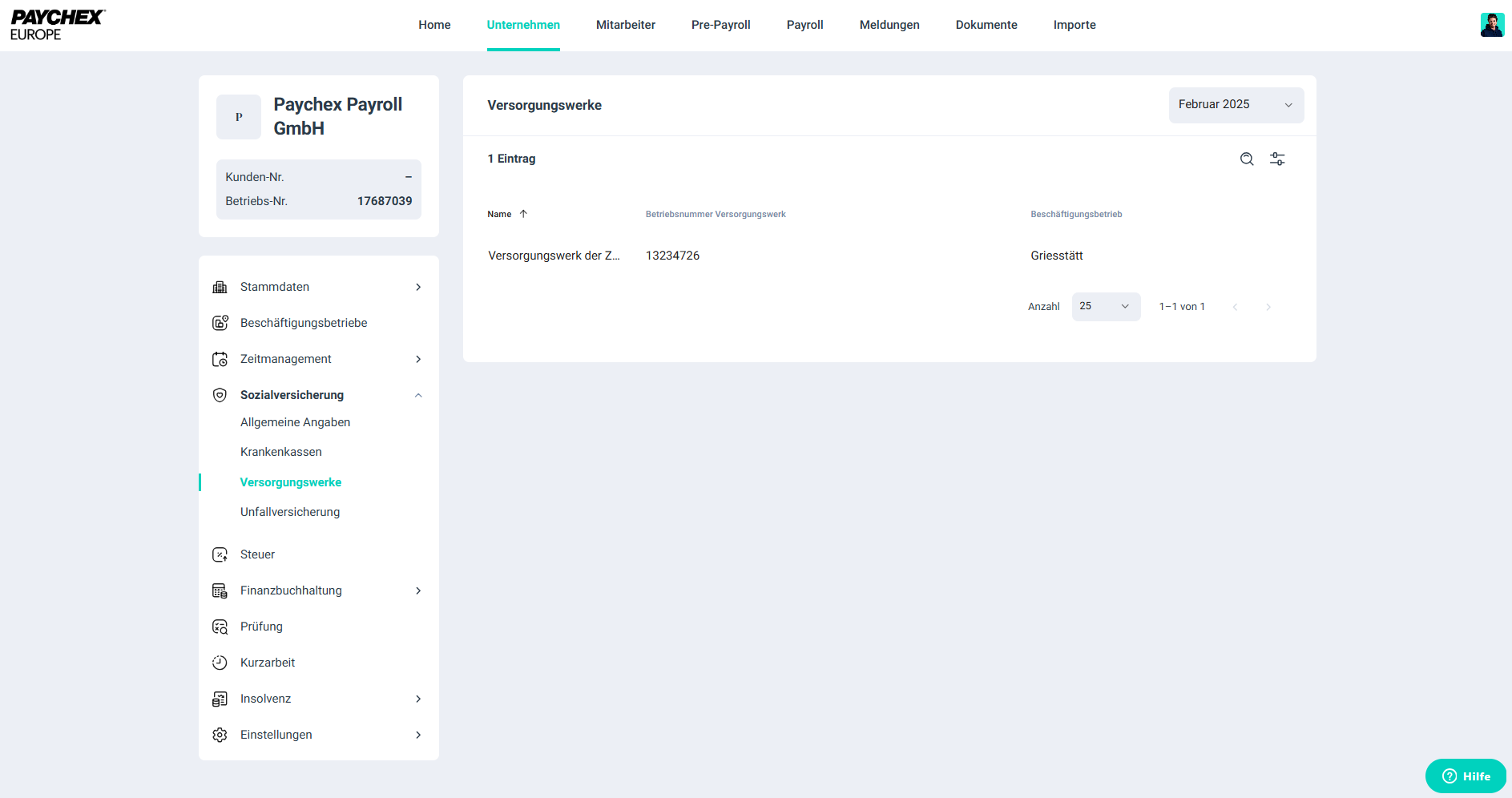Click the Beschäftigungsbetriebe sidebar icon

pyautogui.click(x=220, y=323)
